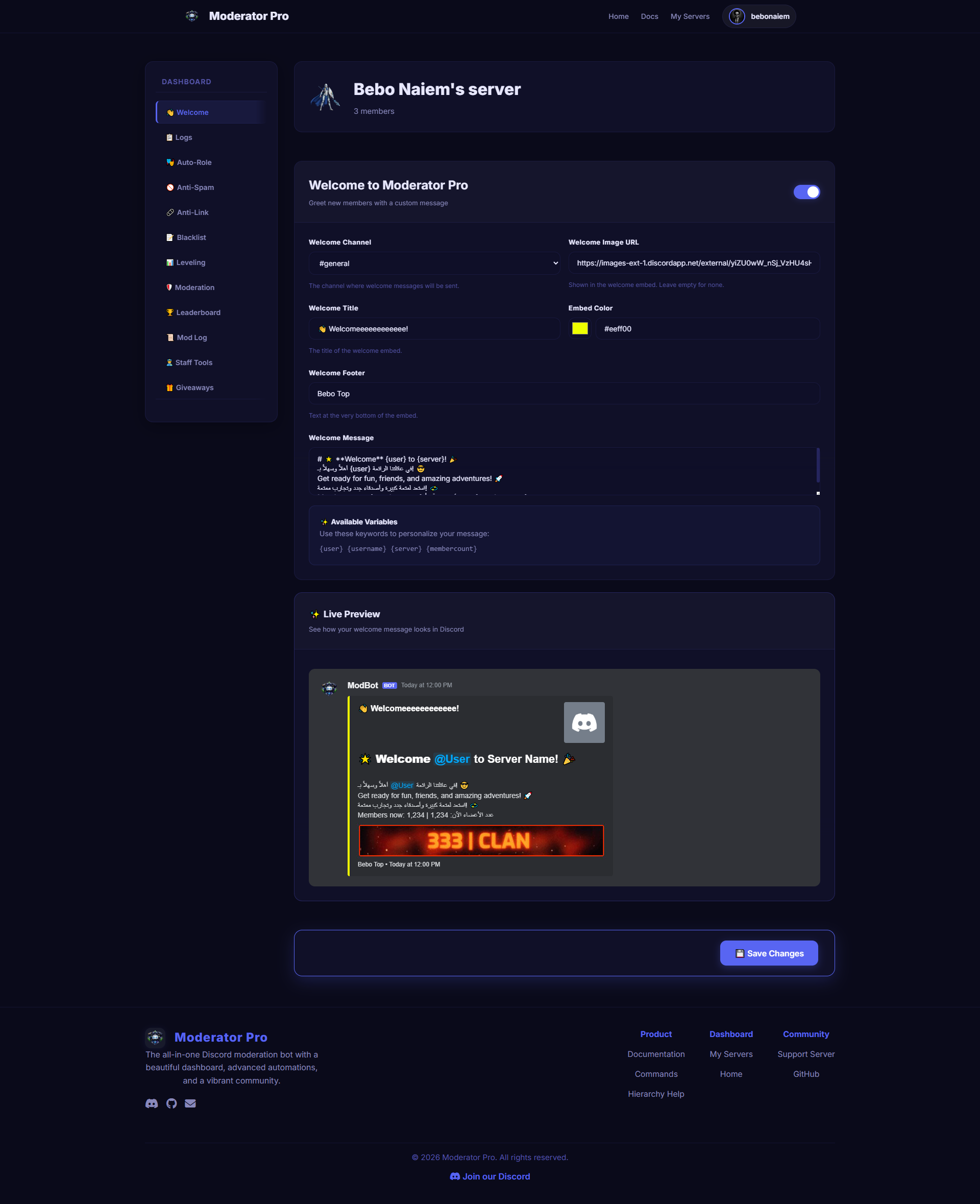Viewport: 980px width, 1204px height.
Task: Click the Welcome Message textarea scrollbar
Action: tap(818, 464)
